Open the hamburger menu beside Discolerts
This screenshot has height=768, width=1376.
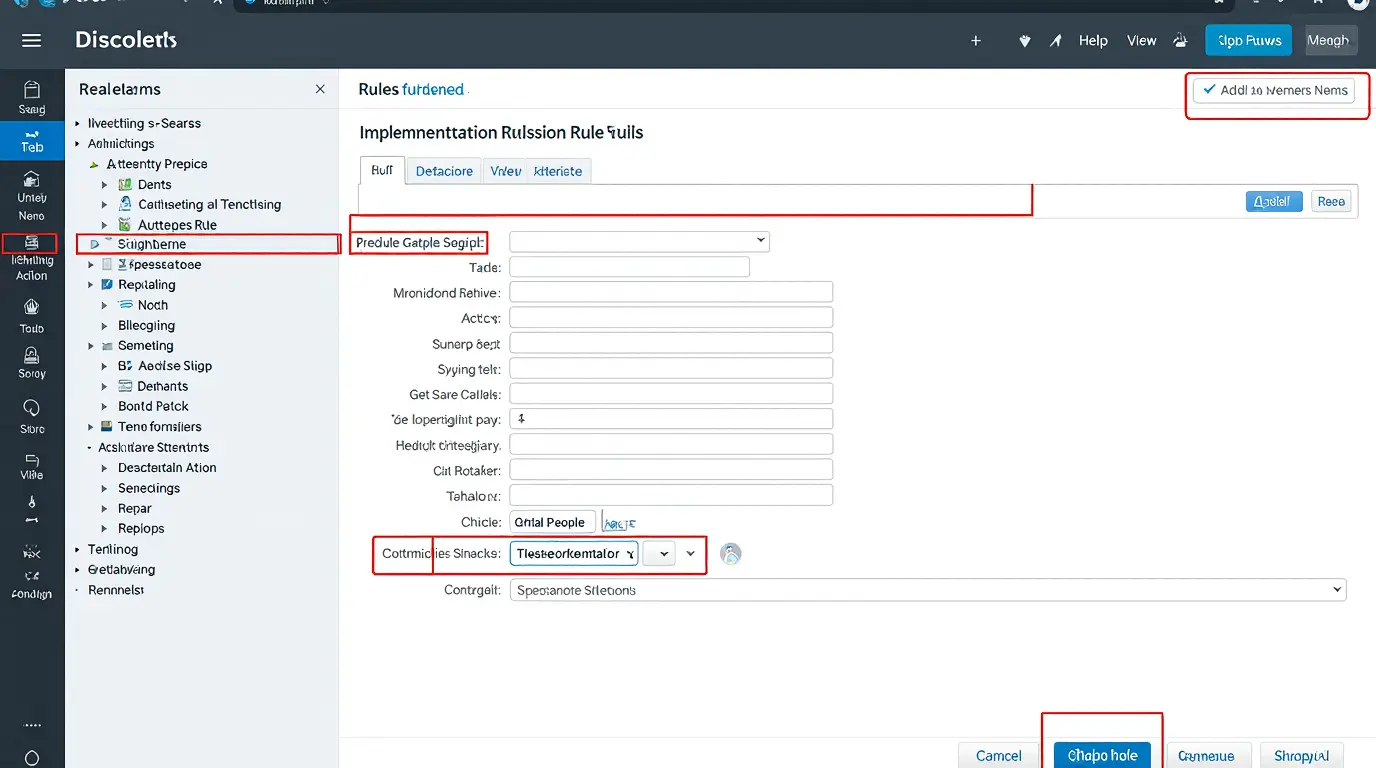31,40
